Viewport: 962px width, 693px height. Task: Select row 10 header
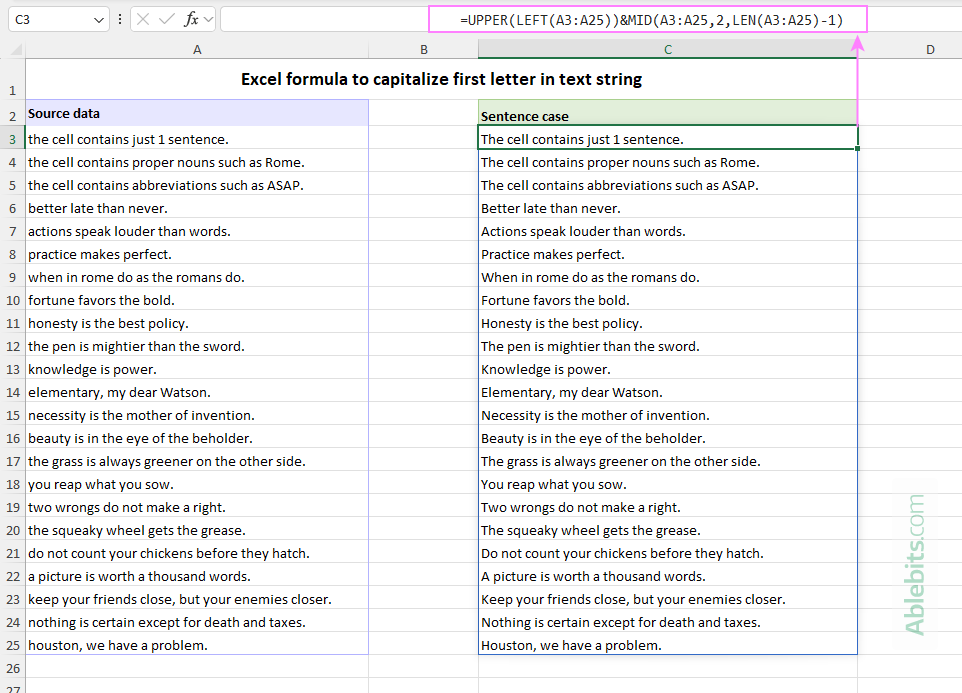click(12, 301)
